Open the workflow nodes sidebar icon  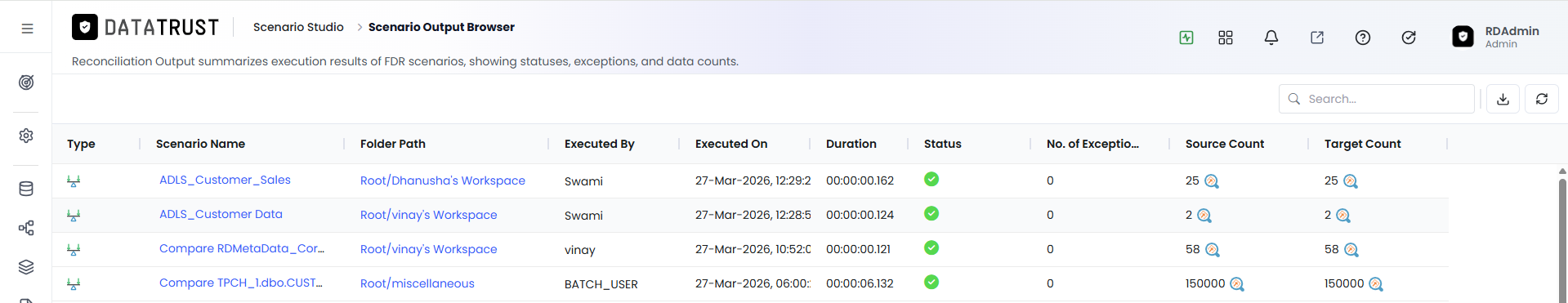(26, 228)
